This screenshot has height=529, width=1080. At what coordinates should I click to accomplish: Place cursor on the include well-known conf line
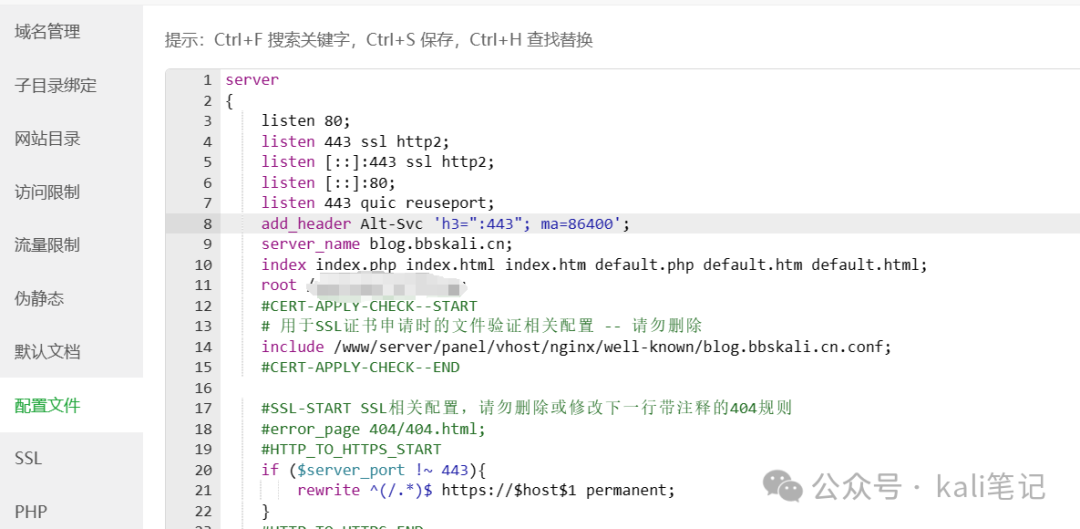click(576, 346)
